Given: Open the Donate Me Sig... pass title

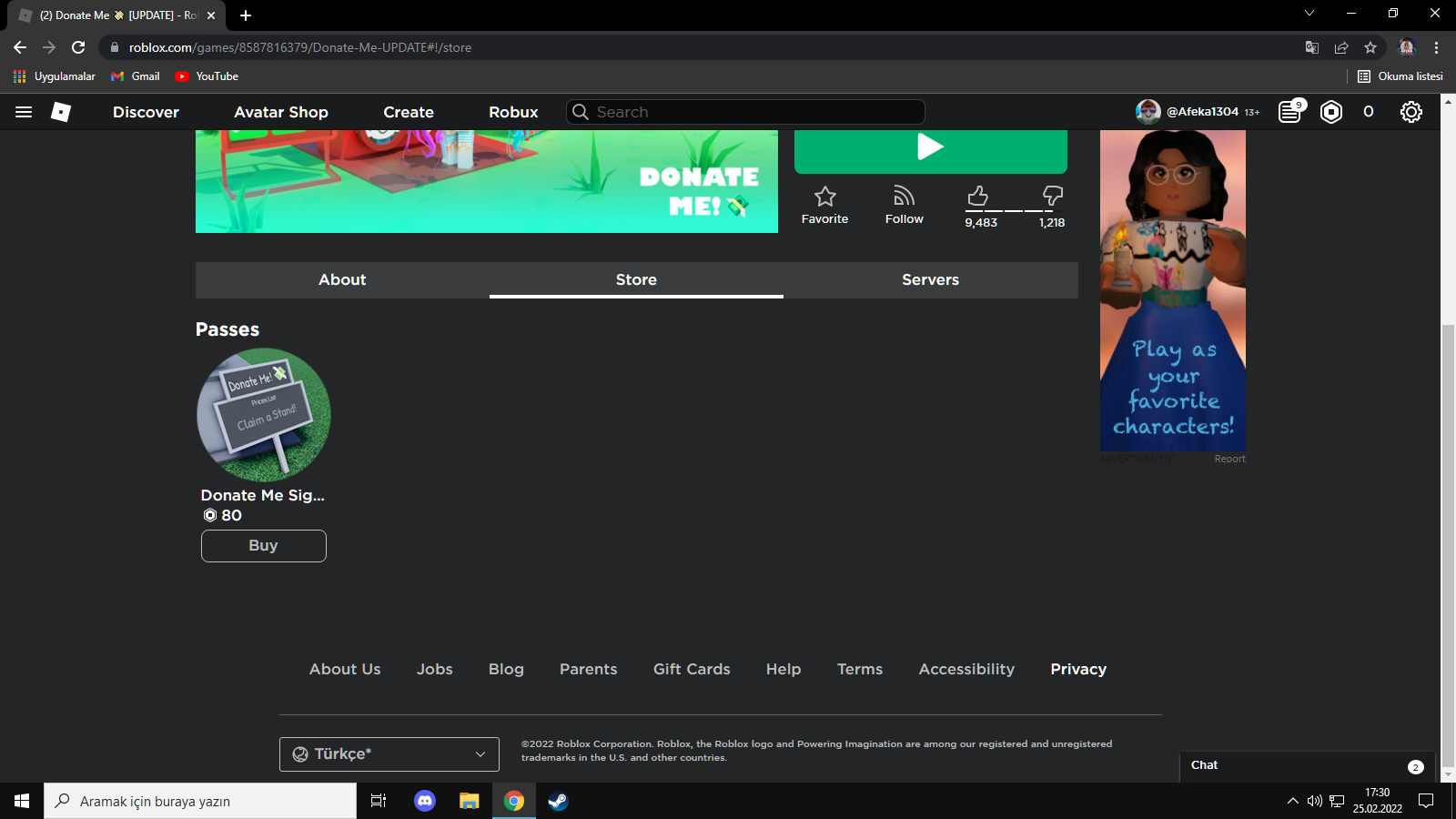Looking at the screenshot, I should click(x=263, y=495).
